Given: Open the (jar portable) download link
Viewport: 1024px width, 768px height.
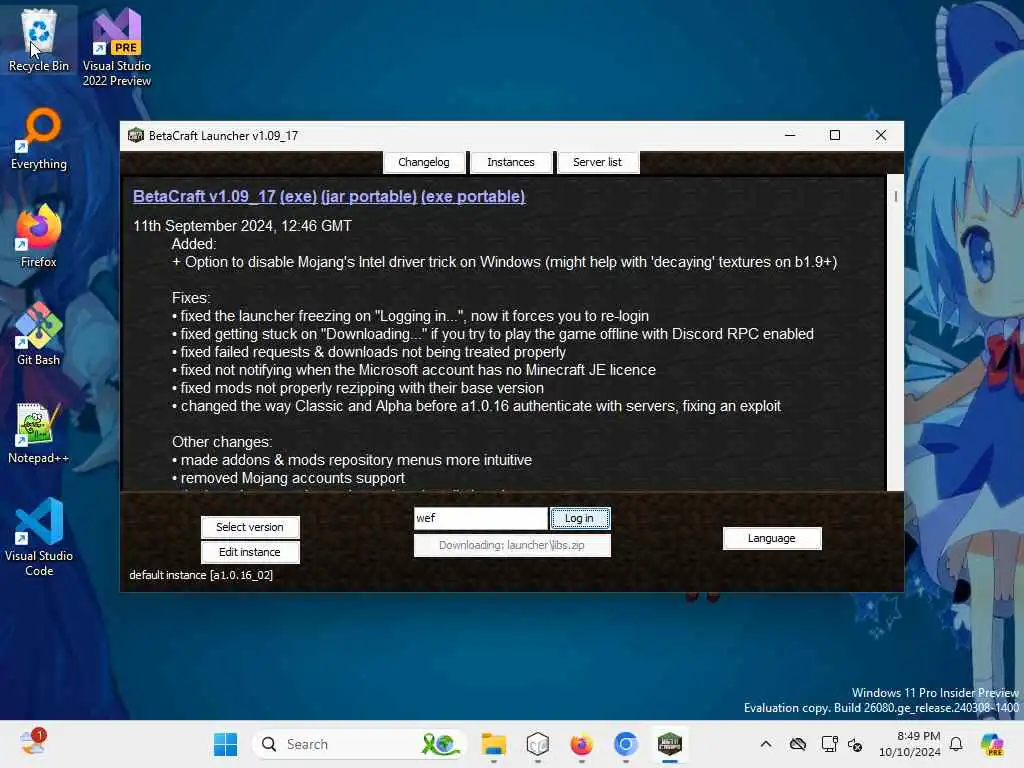Looking at the screenshot, I should coord(369,197).
